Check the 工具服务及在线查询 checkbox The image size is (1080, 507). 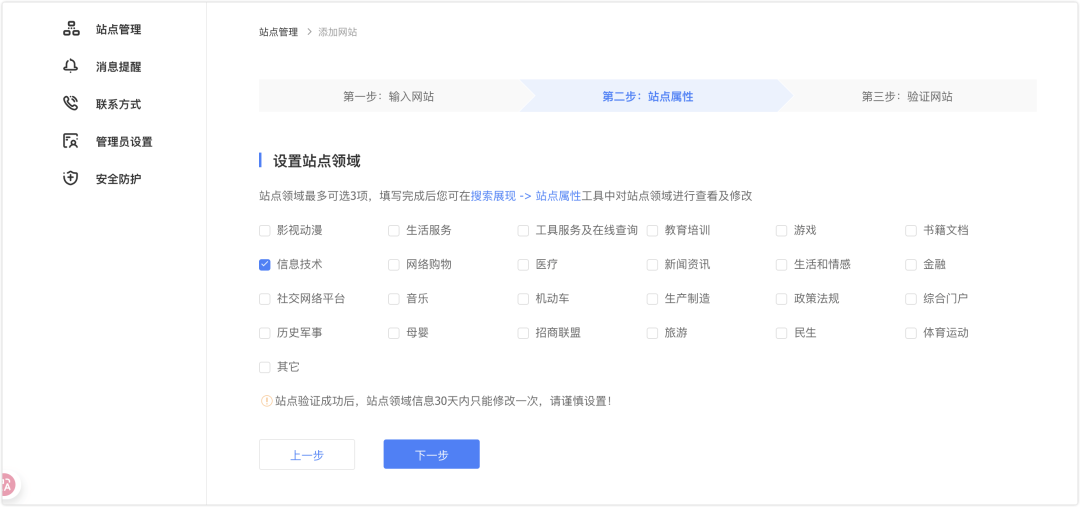coord(523,231)
